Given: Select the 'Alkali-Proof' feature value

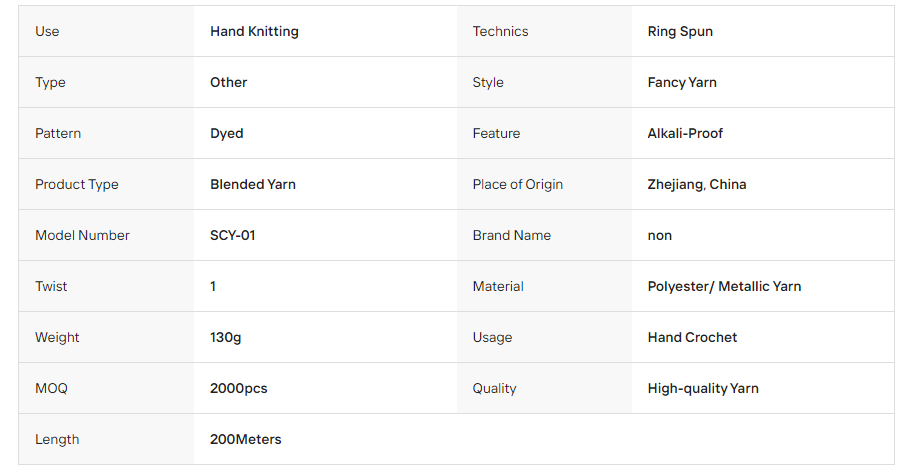Looking at the screenshot, I should pyautogui.click(x=685, y=133).
